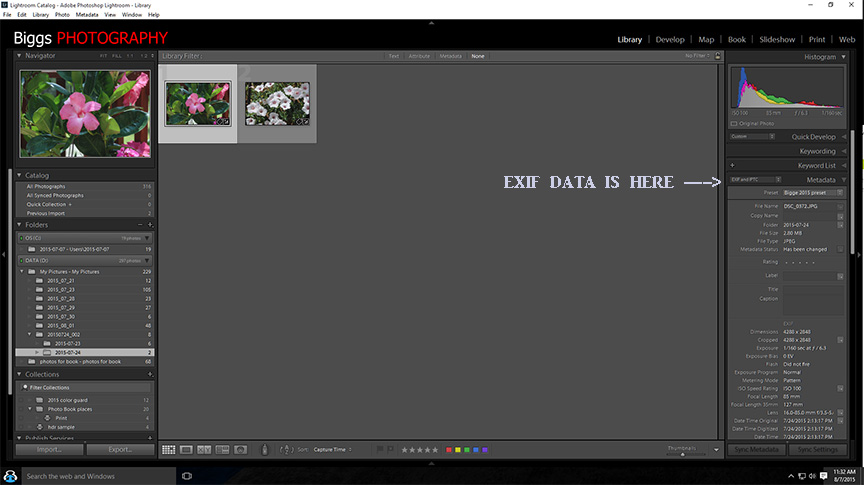Screen dimensions: 864x485
Task: Click the icon beside ISO Speed Rating
Action: coord(840,389)
